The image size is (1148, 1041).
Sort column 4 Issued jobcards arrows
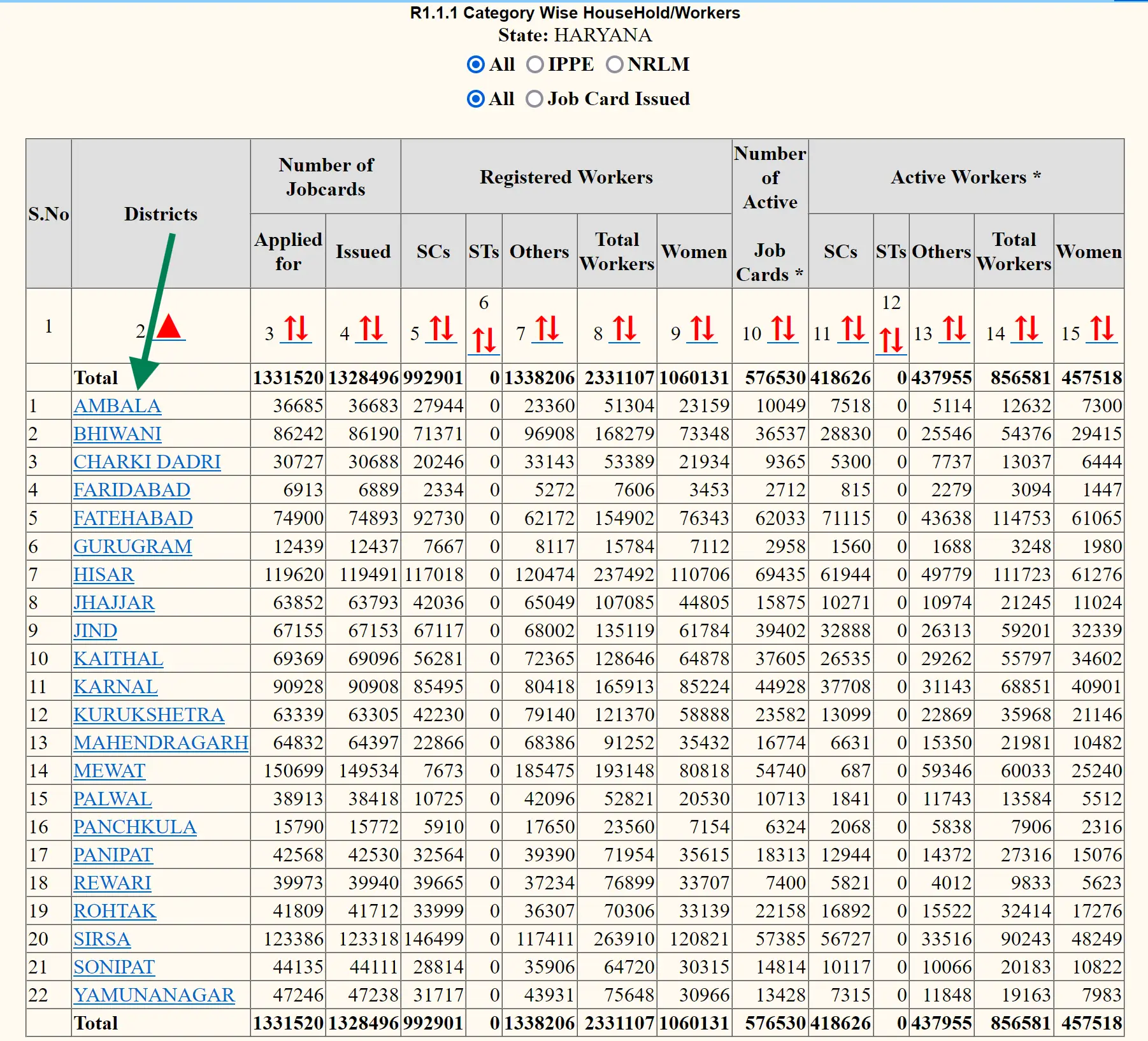coord(371,329)
